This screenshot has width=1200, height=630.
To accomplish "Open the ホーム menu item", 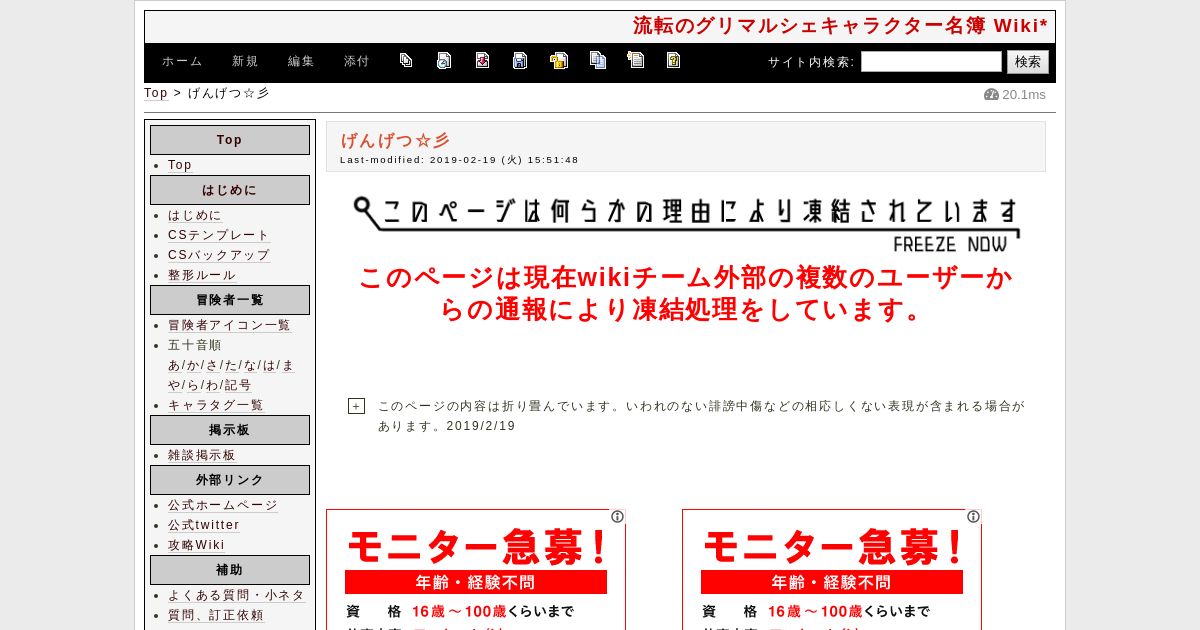I will tap(182, 61).
